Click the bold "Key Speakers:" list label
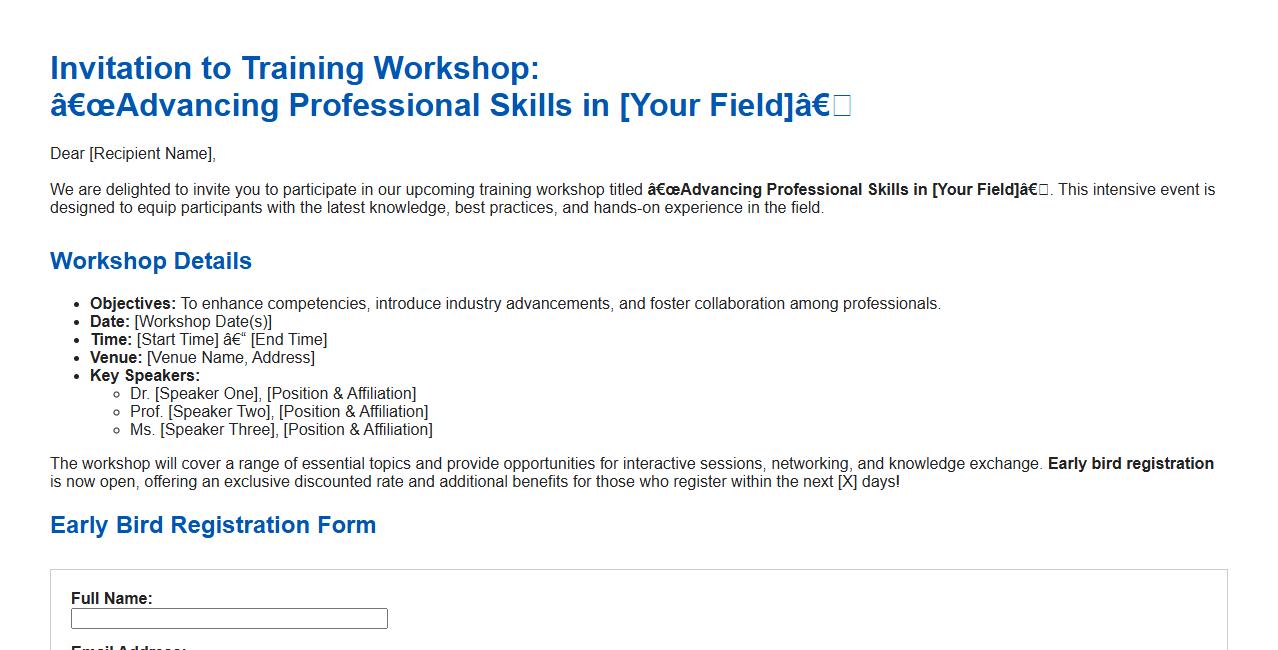Viewport: 1278px width, 650px height. (145, 376)
